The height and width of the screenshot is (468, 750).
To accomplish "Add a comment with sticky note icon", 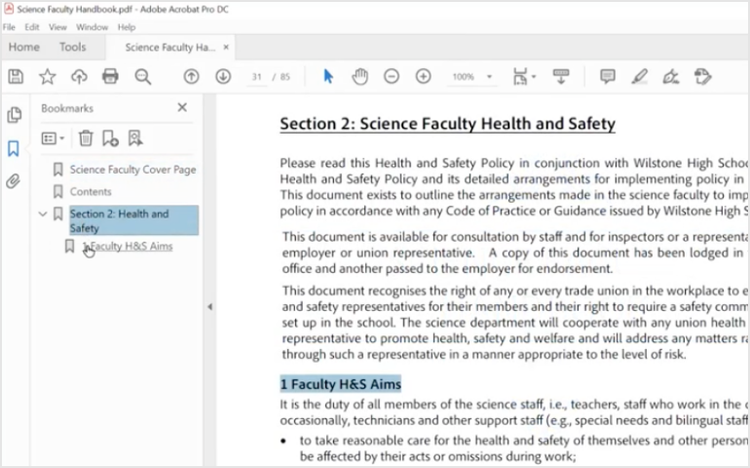I will tap(607, 77).
